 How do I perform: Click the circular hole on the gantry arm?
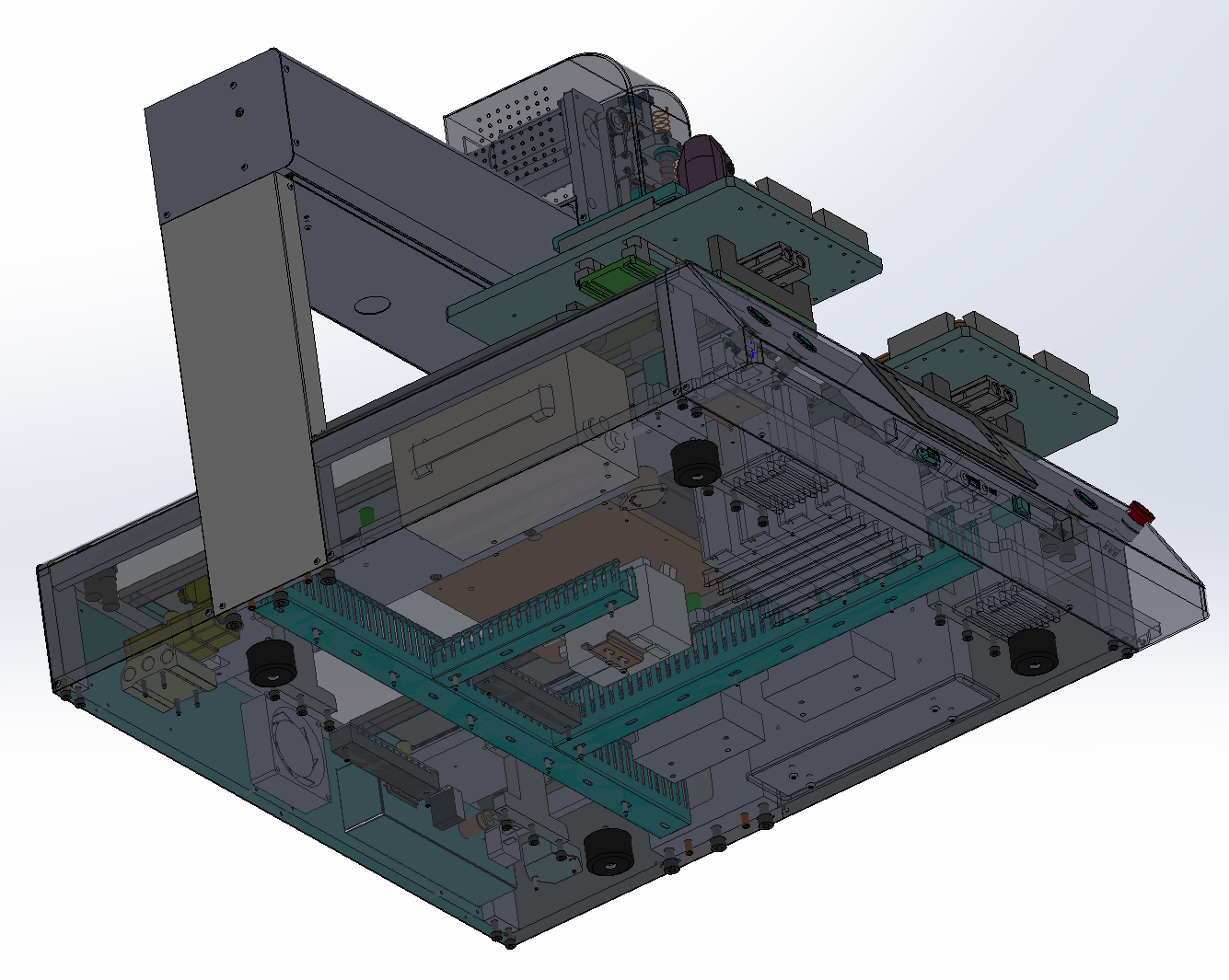(373, 303)
